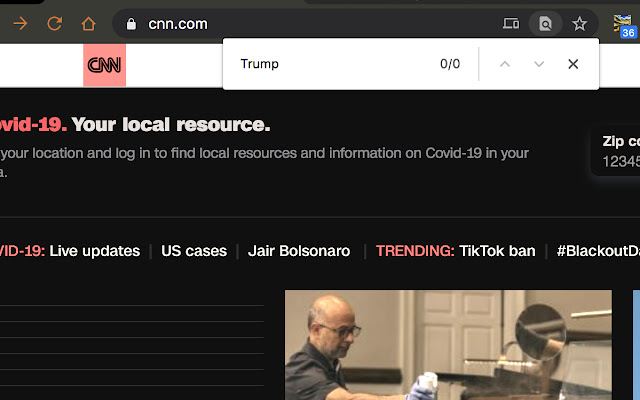
Task: Go to the browser home page
Action: tap(88, 24)
